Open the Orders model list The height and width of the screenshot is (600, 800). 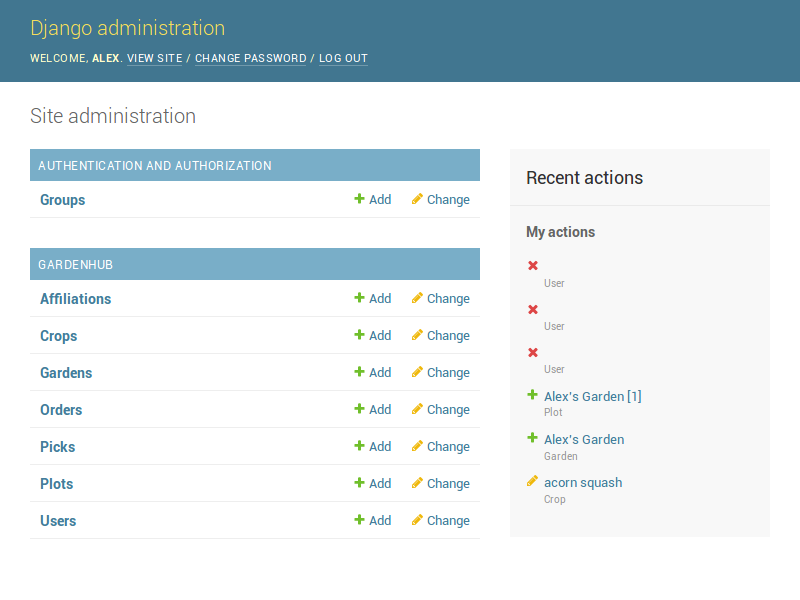point(61,410)
